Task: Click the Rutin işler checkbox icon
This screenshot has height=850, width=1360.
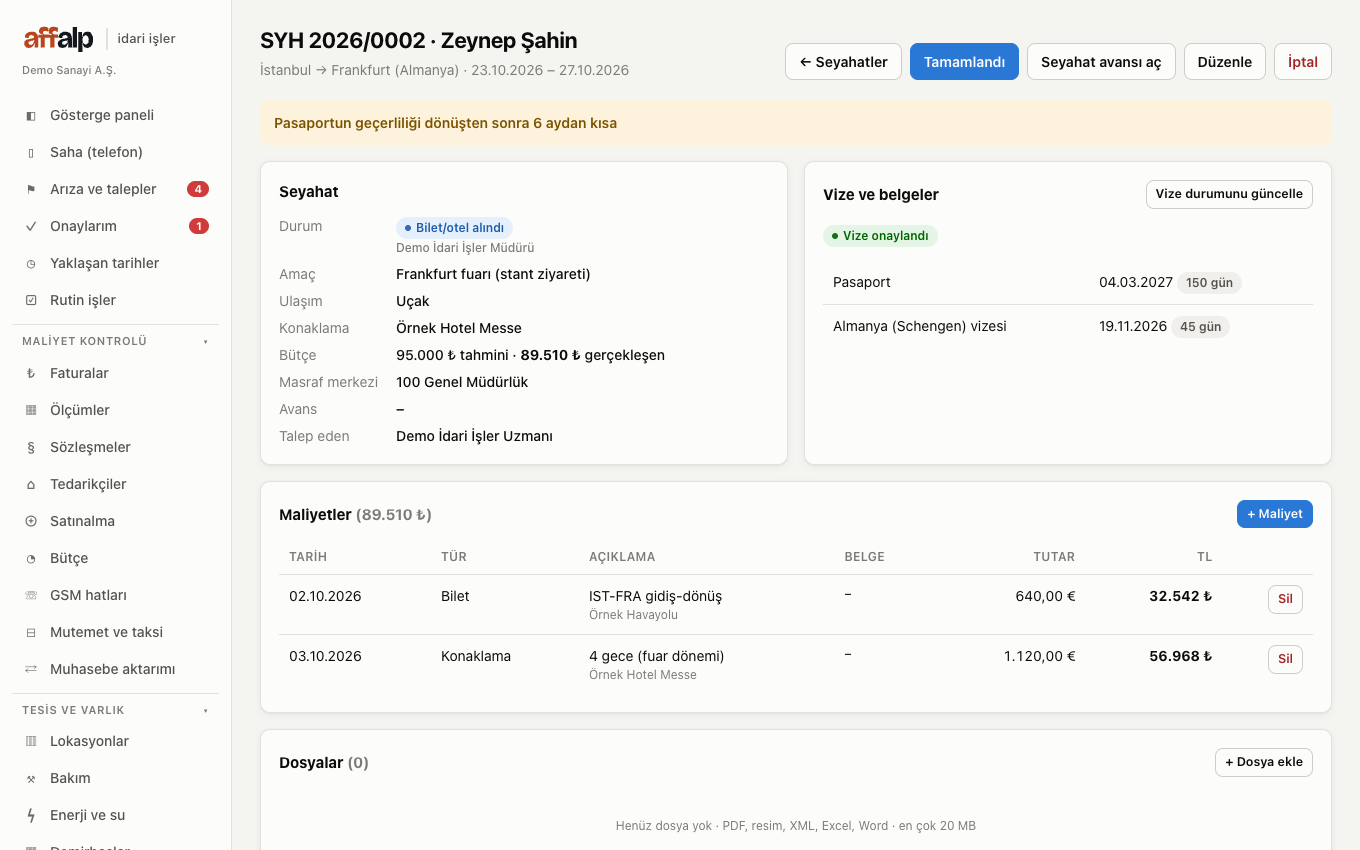Action: pos(31,300)
